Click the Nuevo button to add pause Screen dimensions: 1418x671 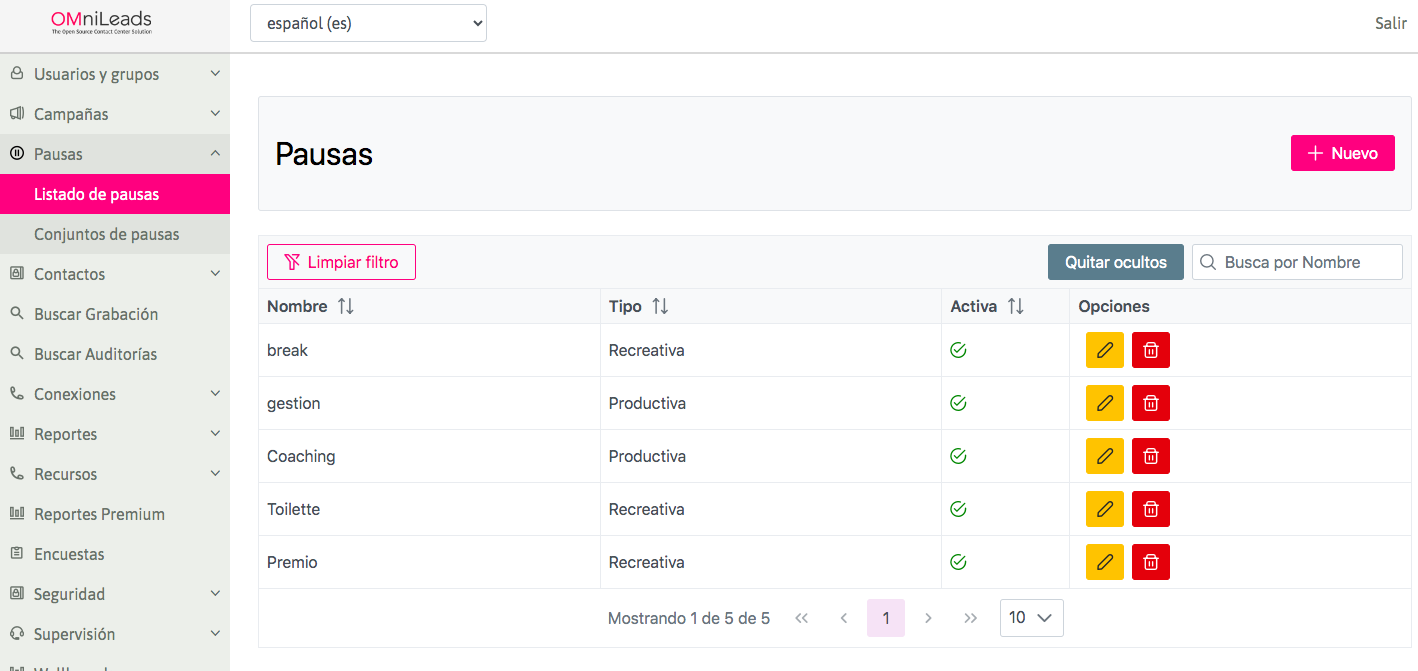point(1342,153)
